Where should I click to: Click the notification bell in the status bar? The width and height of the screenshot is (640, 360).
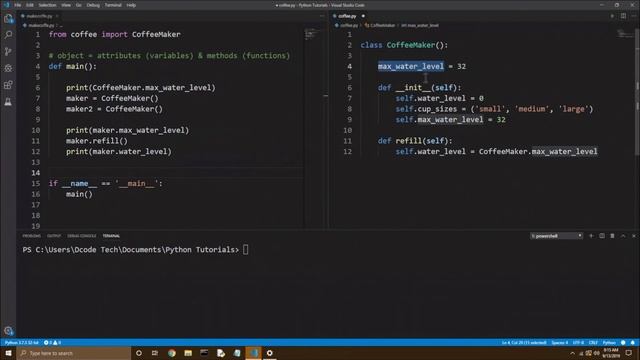633,342
